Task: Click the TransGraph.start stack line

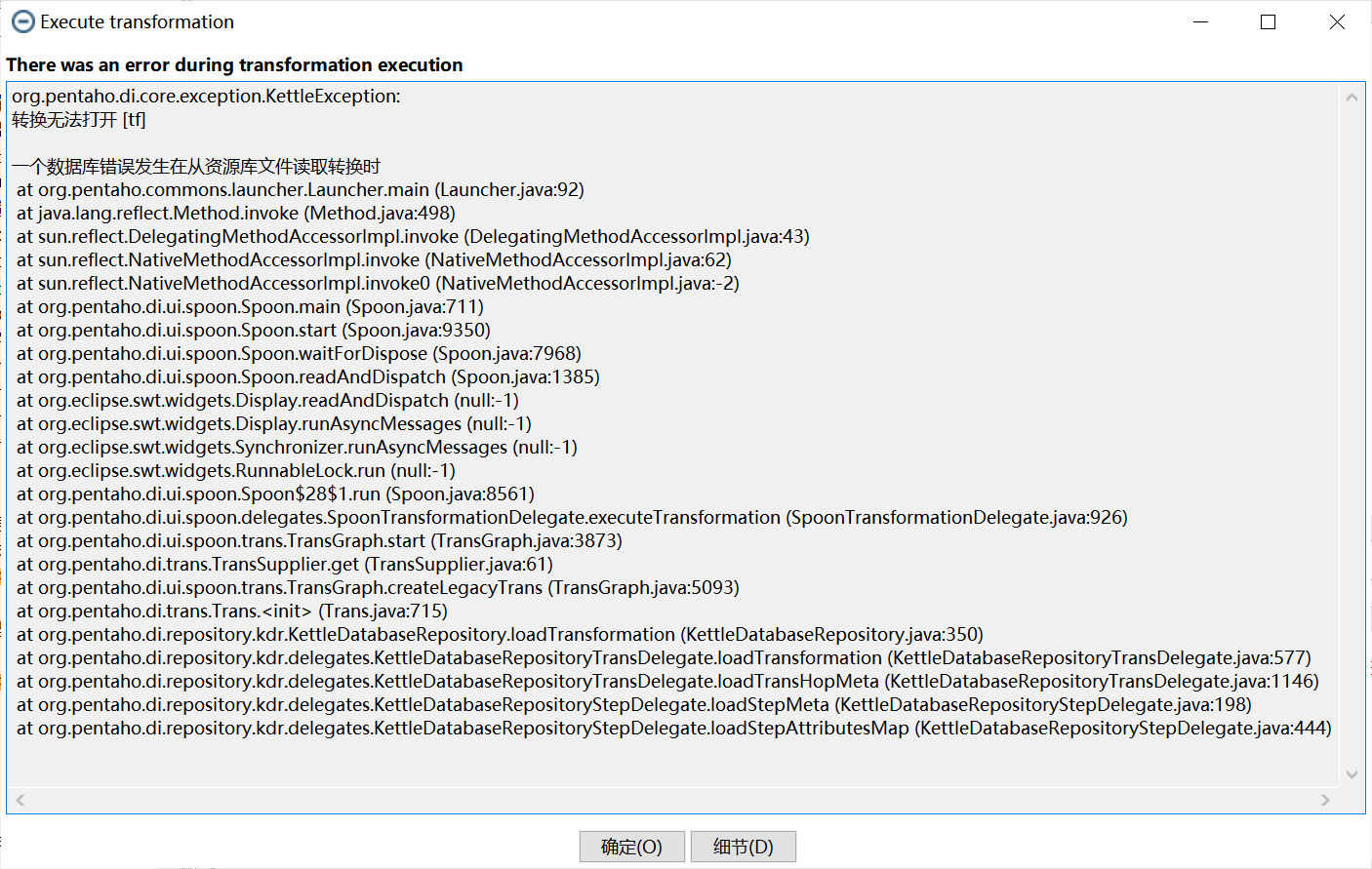Action: (x=319, y=541)
